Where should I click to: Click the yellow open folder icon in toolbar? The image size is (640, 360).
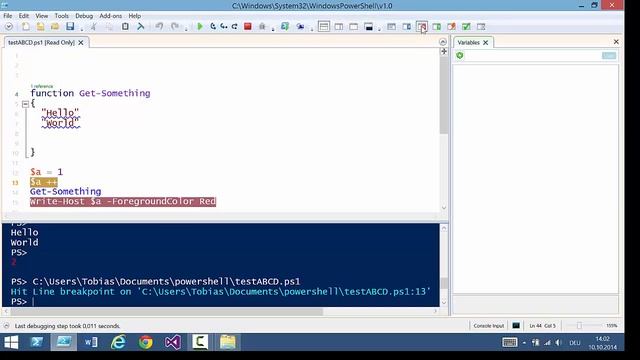tap(55, 27)
